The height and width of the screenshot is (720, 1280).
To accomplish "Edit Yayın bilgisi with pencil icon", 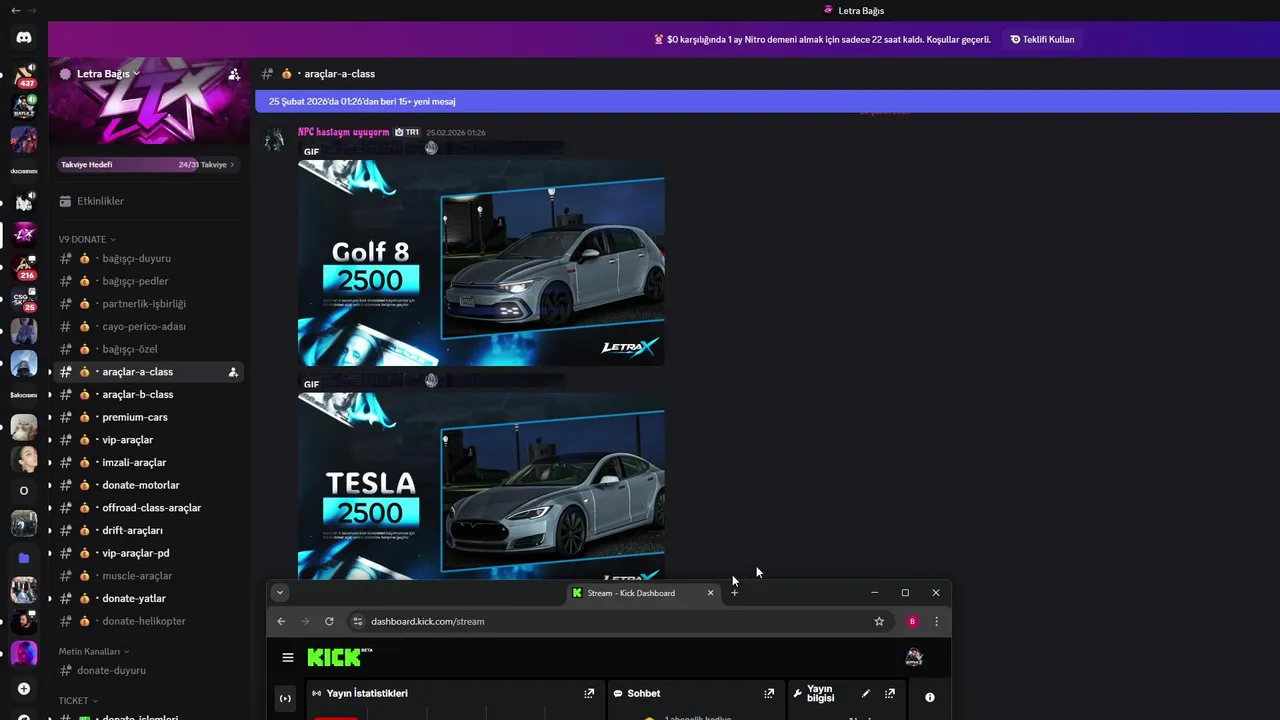I will coord(866,693).
